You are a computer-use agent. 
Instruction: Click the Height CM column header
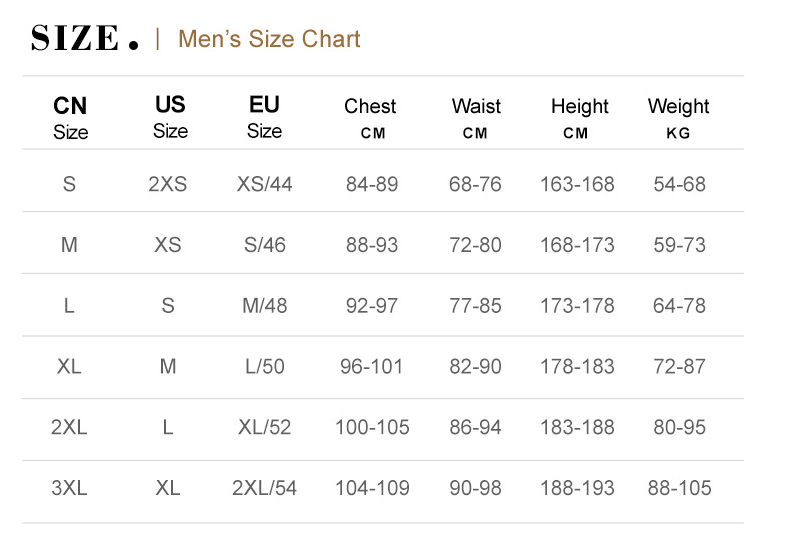click(x=579, y=118)
